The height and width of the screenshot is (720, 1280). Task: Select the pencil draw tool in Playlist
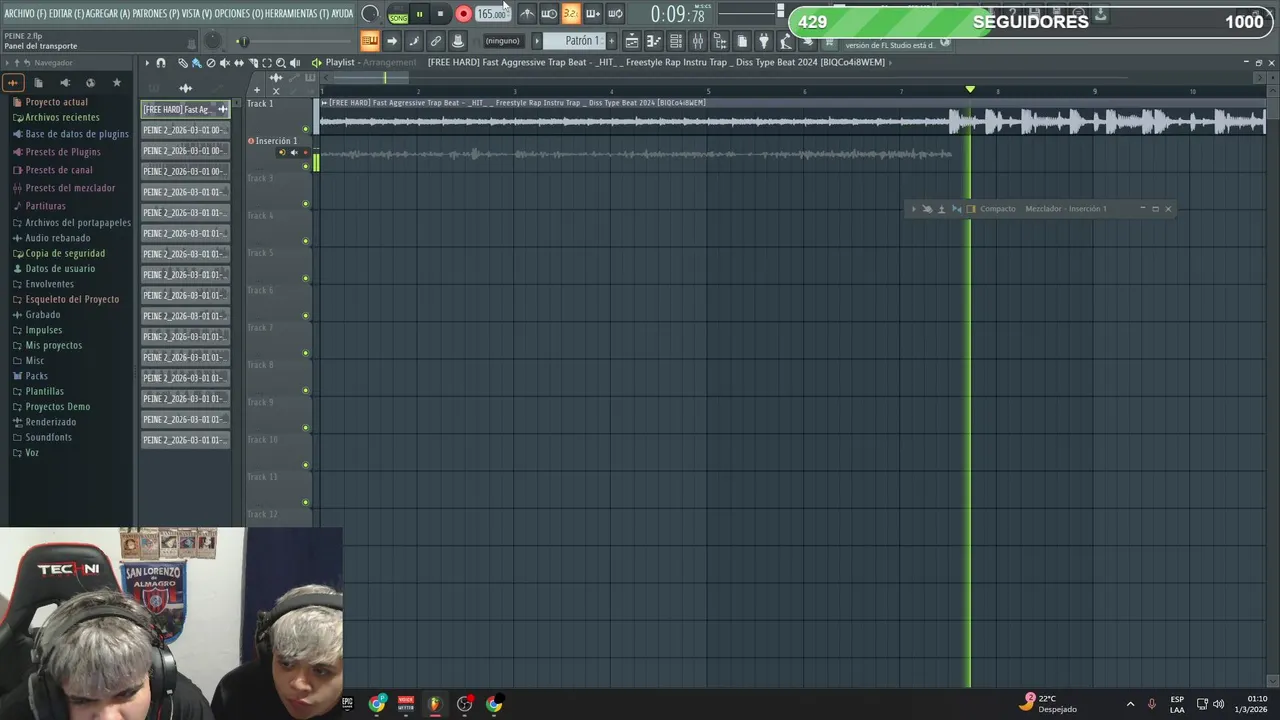183,62
